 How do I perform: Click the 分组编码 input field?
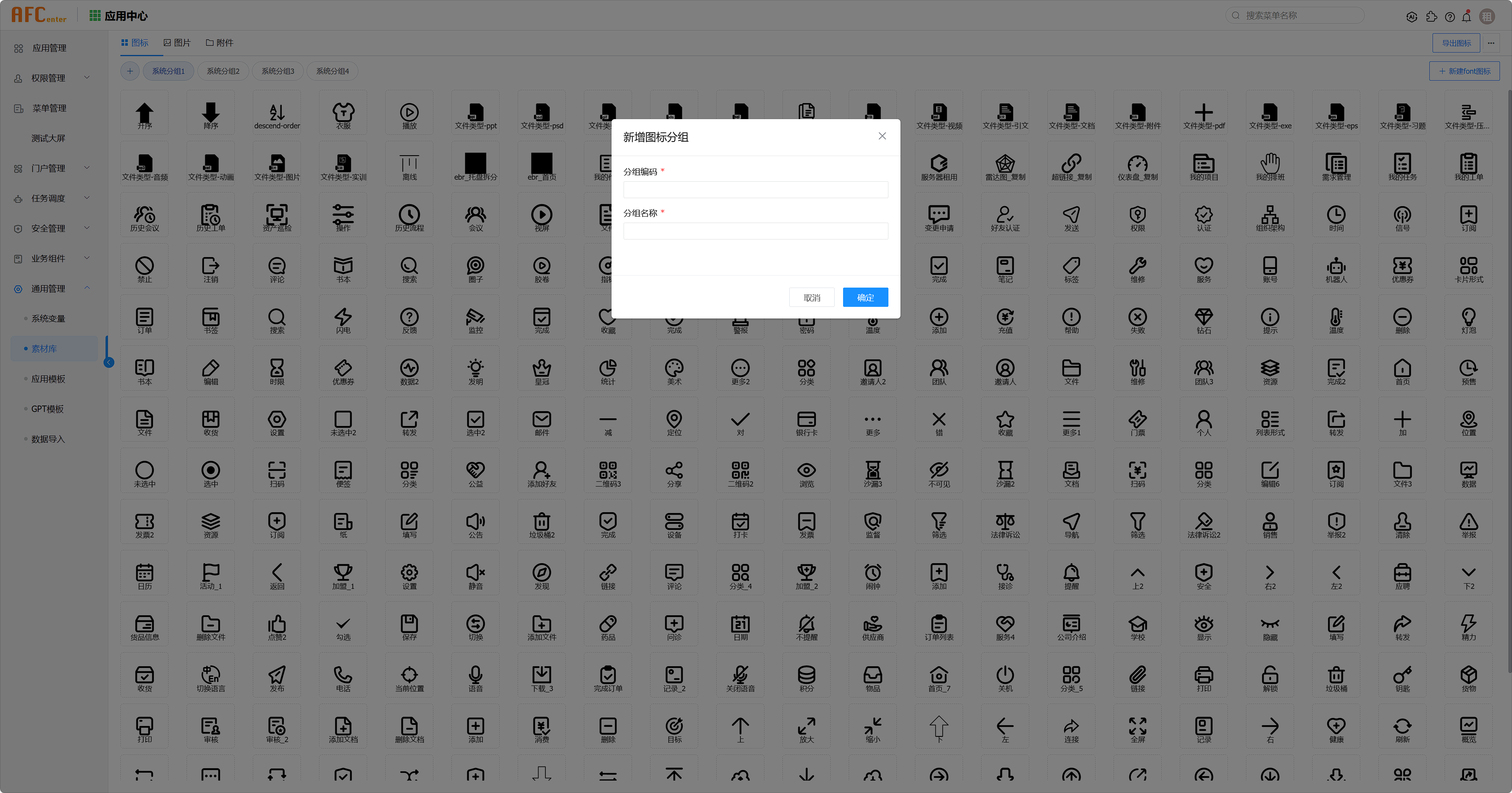[x=756, y=189]
